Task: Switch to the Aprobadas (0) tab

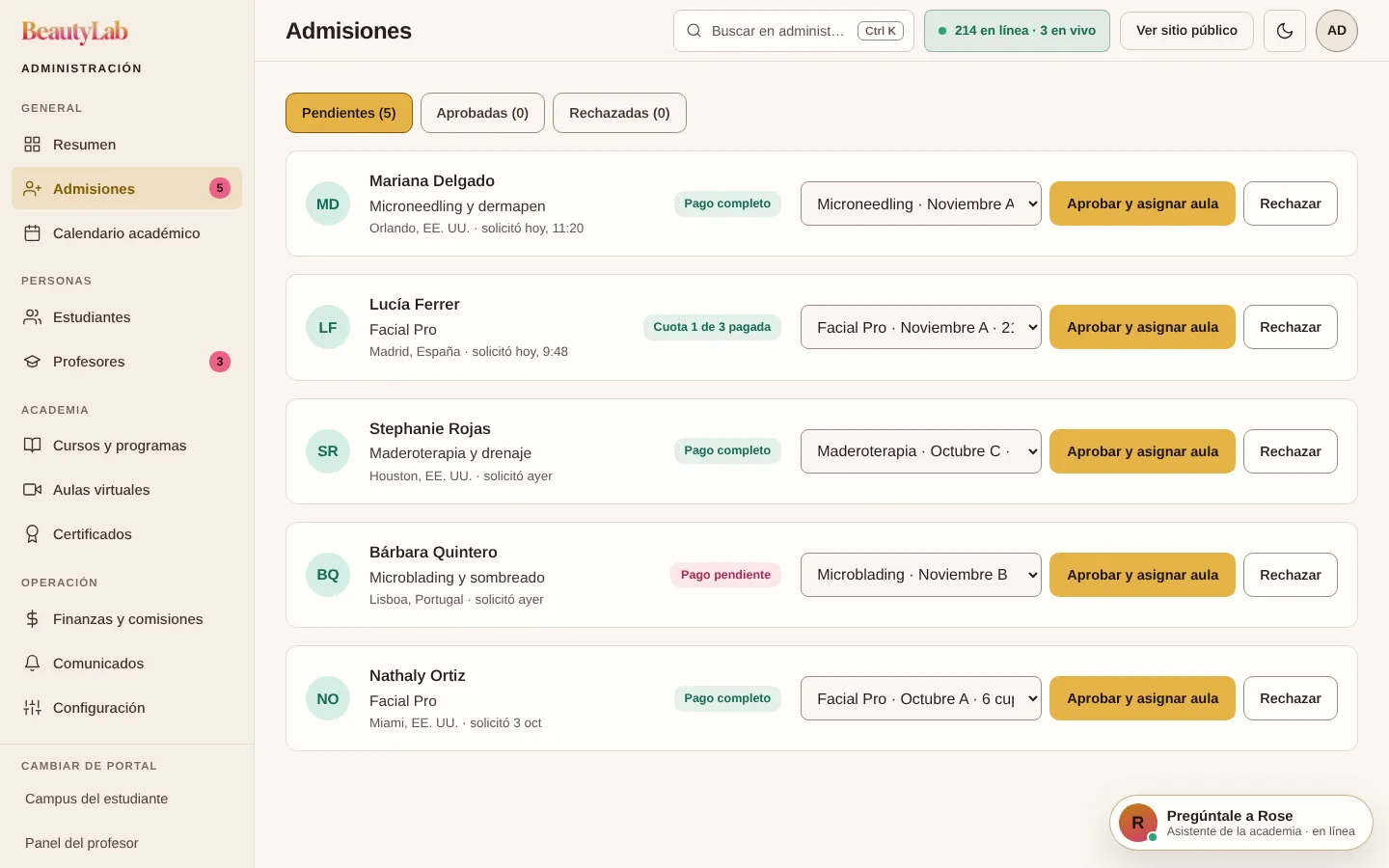Action: [x=482, y=113]
